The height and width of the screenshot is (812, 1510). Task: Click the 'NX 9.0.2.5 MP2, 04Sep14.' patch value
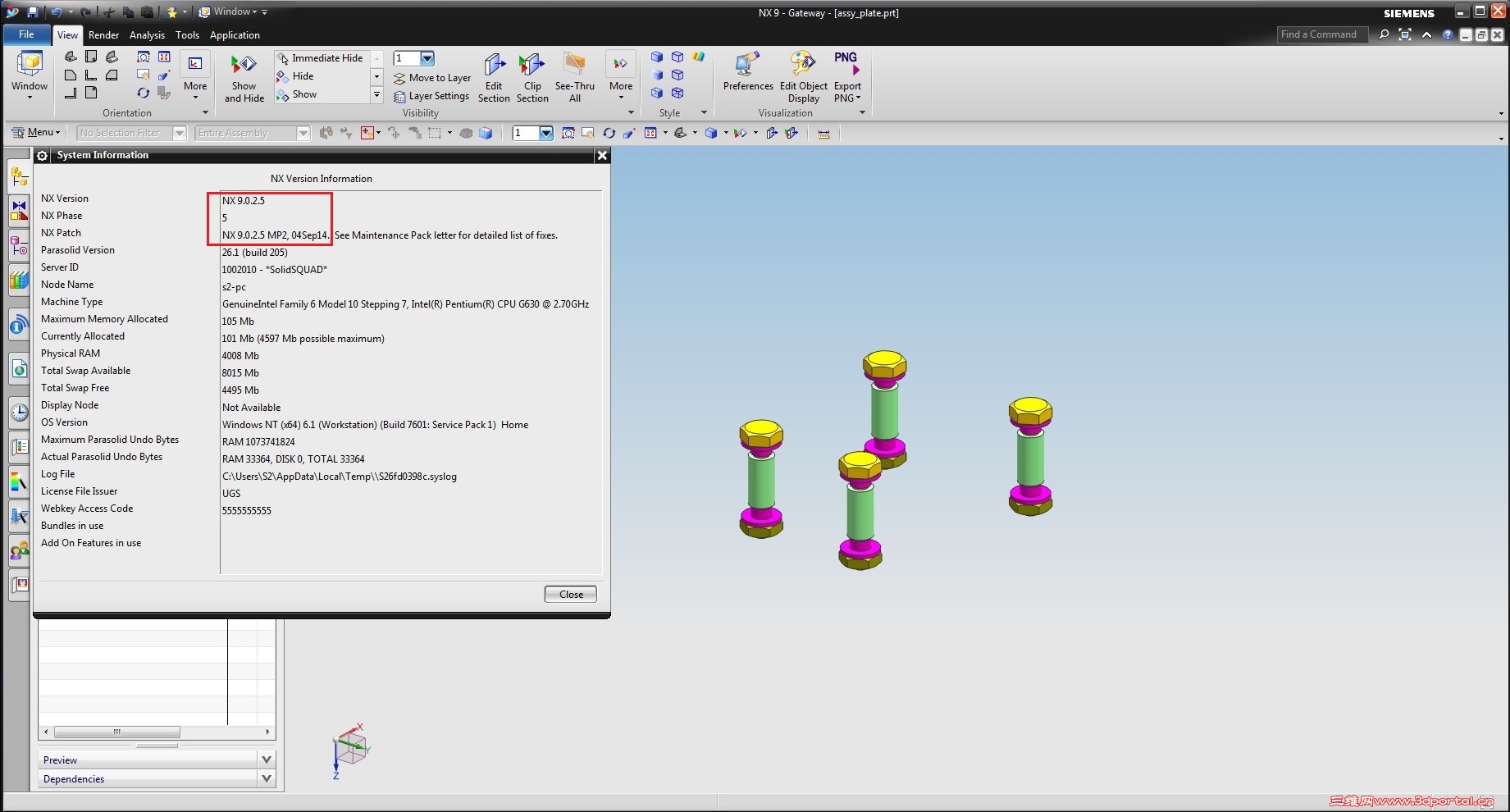pos(276,235)
